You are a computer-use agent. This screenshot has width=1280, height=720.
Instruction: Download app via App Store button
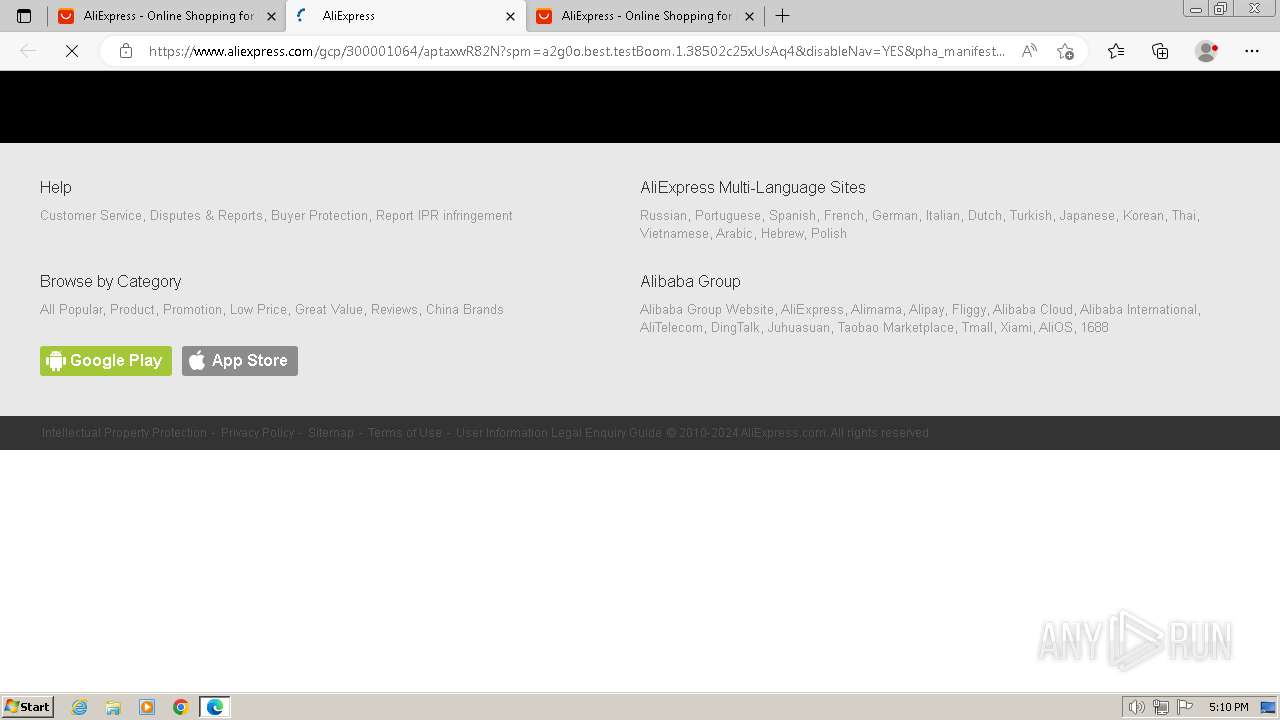tap(240, 361)
